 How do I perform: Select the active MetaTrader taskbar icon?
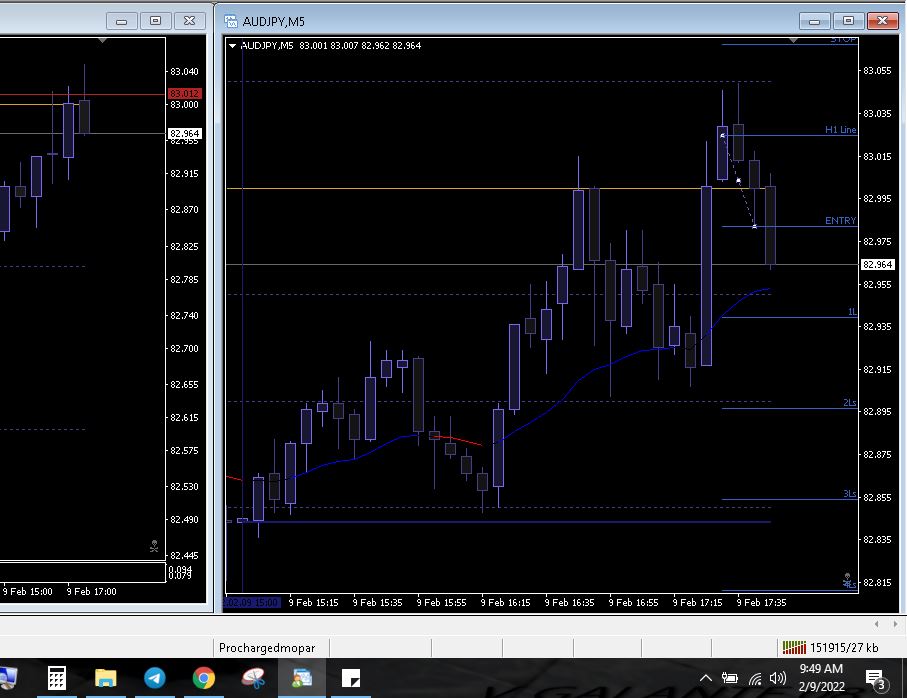302,679
